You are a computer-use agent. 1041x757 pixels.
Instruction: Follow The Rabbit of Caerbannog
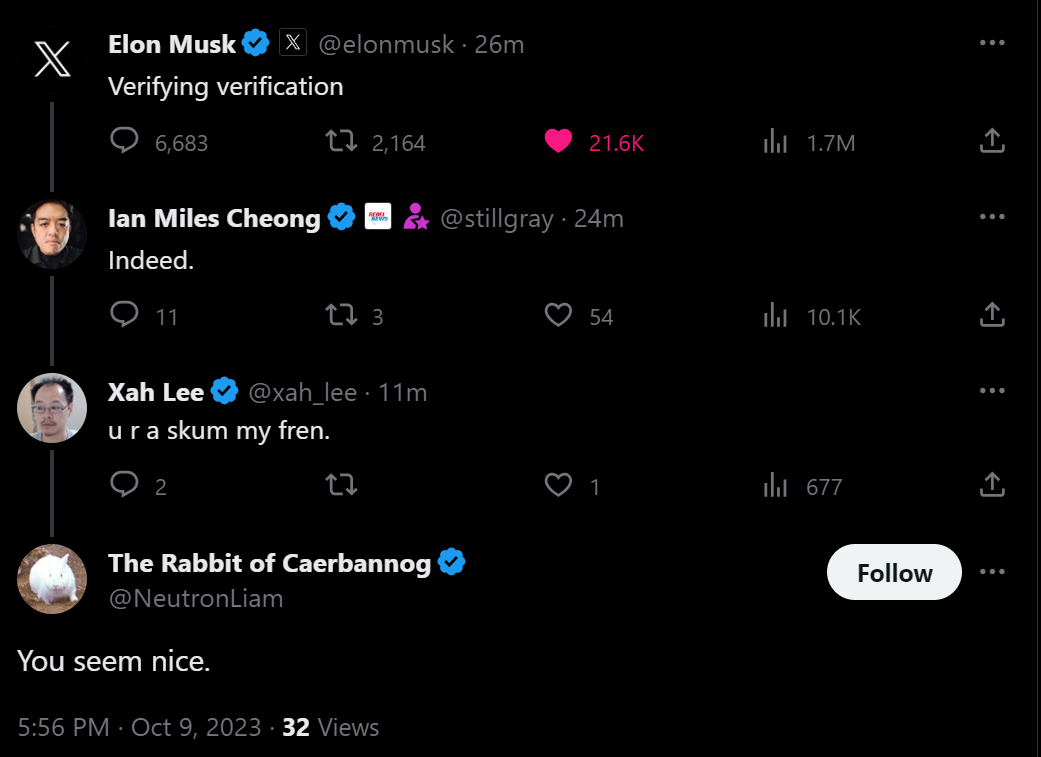[893, 572]
